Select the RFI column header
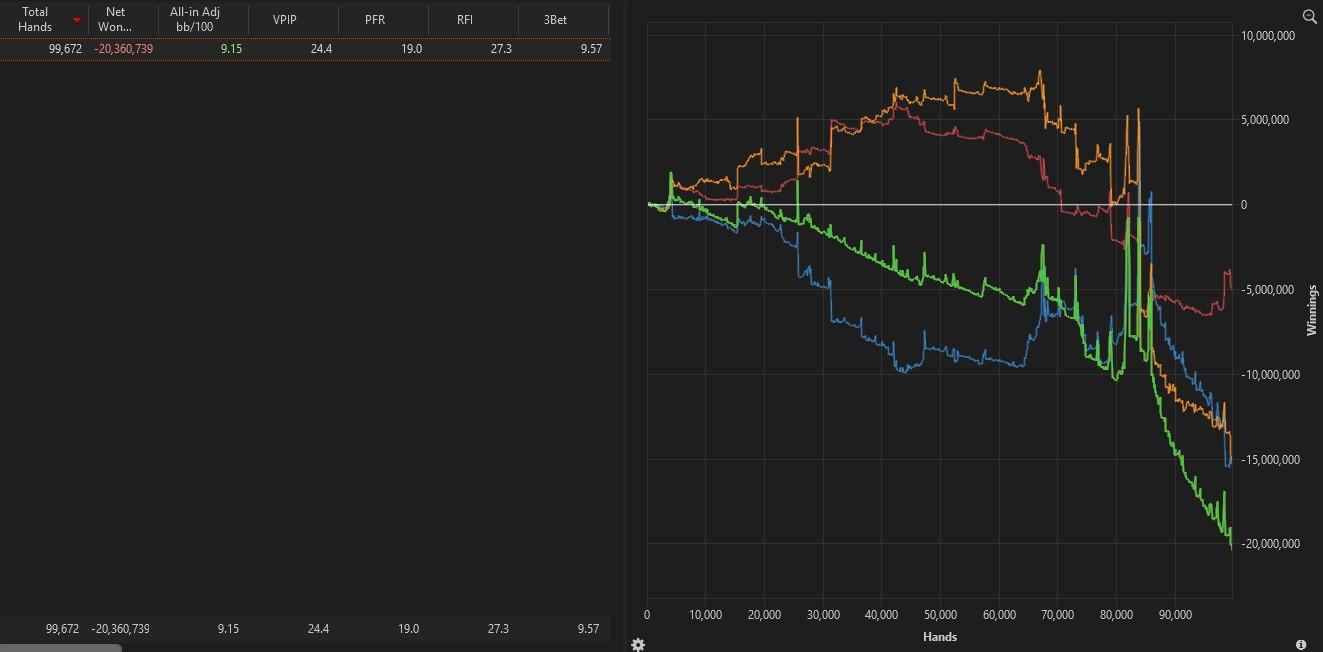The image size is (1323, 652). 465,20
